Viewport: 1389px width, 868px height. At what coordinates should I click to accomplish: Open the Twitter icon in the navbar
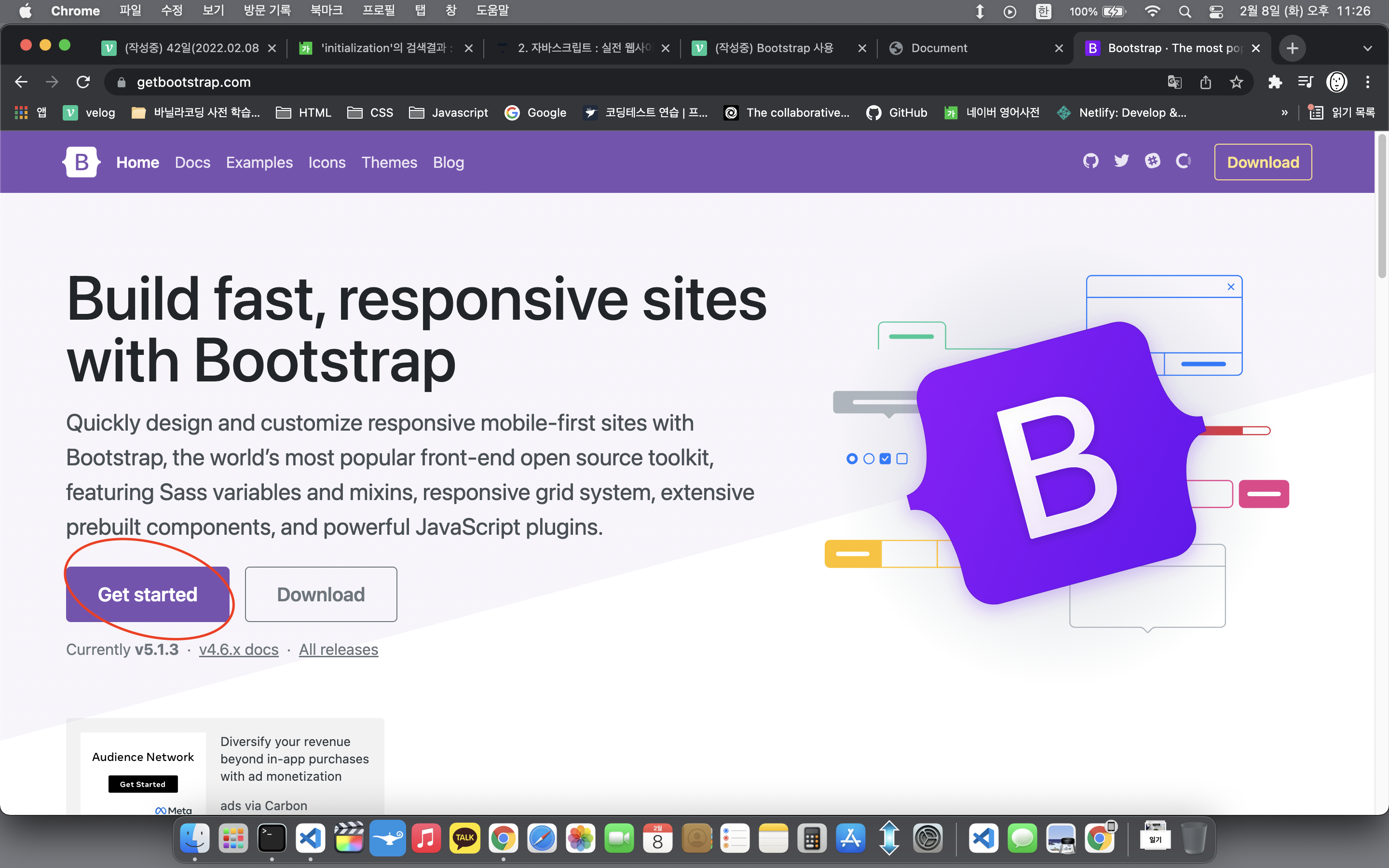click(x=1121, y=162)
